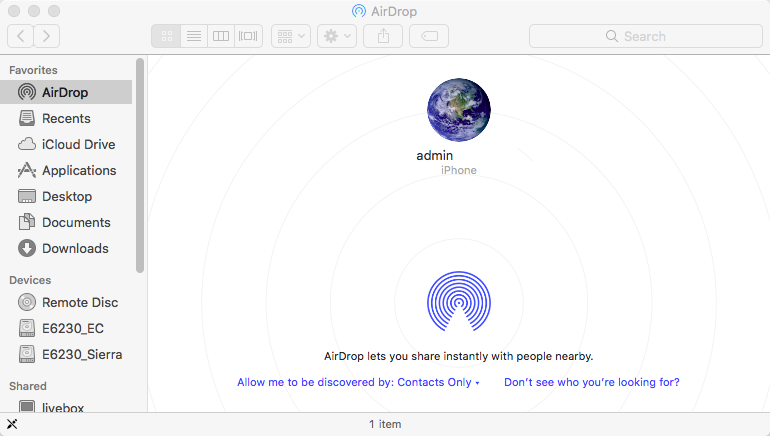Click the Share toolbar button
Viewport: 770px width, 436px height.
click(x=383, y=36)
